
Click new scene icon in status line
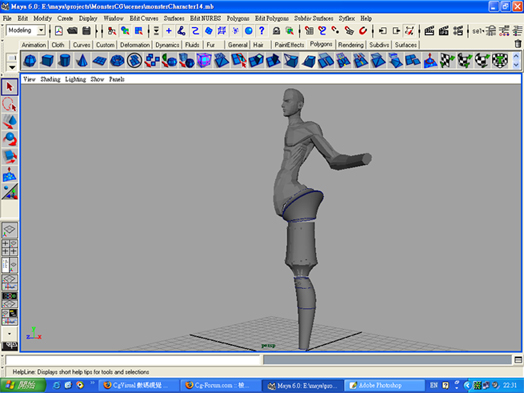click(x=59, y=31)
